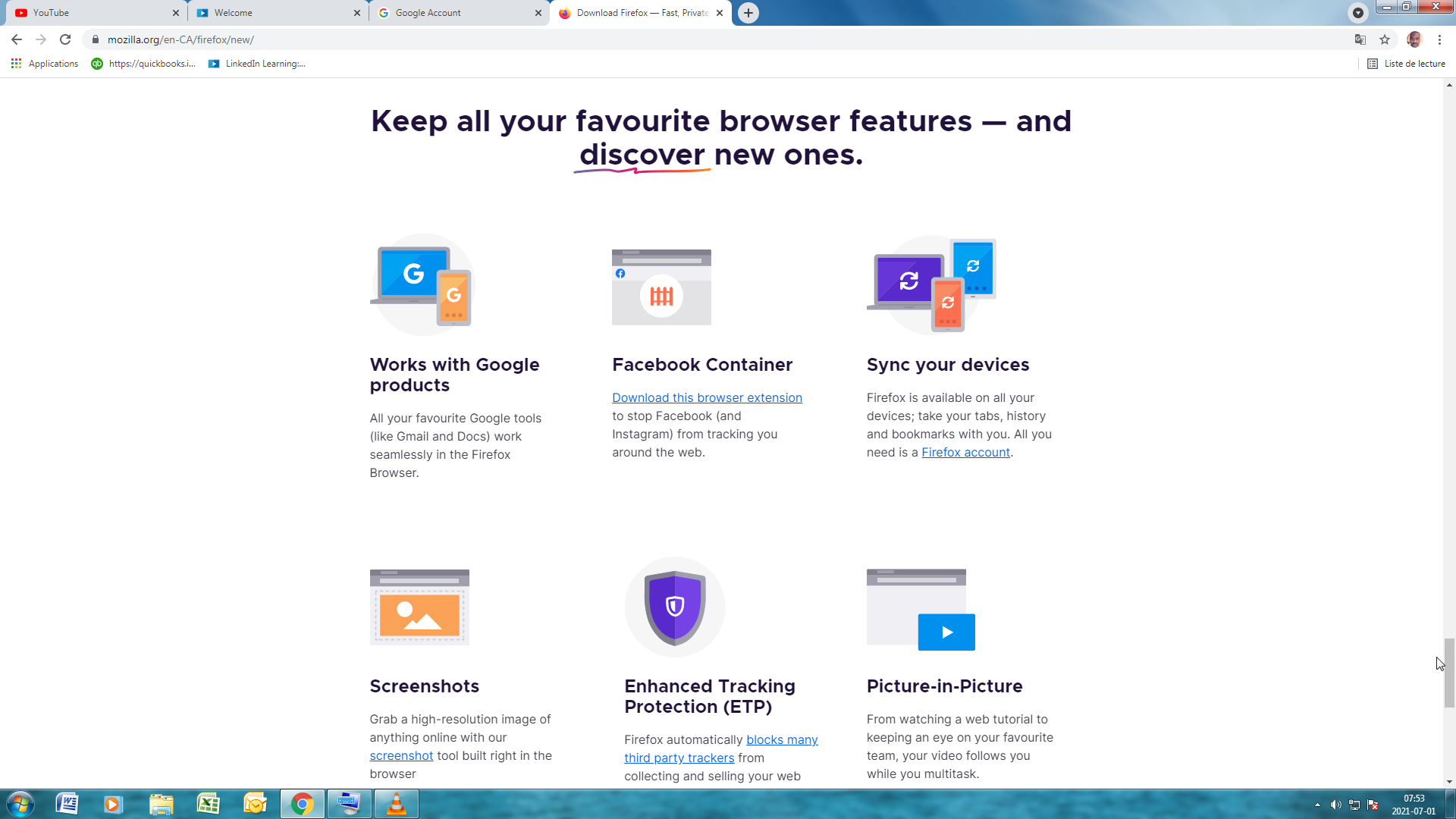Open the screenshot tool link
Image resolution: width=1456 pixels, height=819 pixels.
click(x=401, y=755)
